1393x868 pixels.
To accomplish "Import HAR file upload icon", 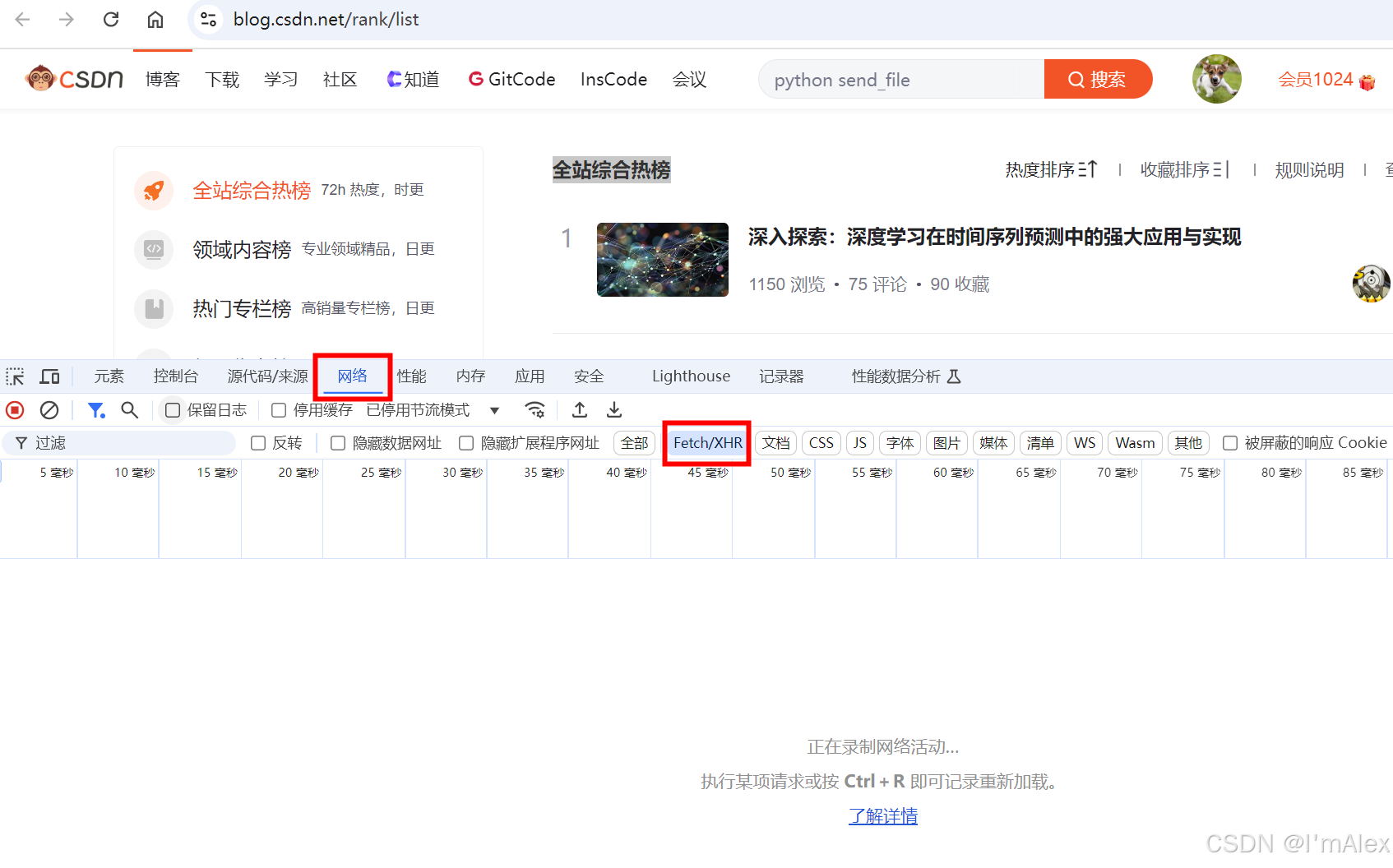I will coord(580,409).
